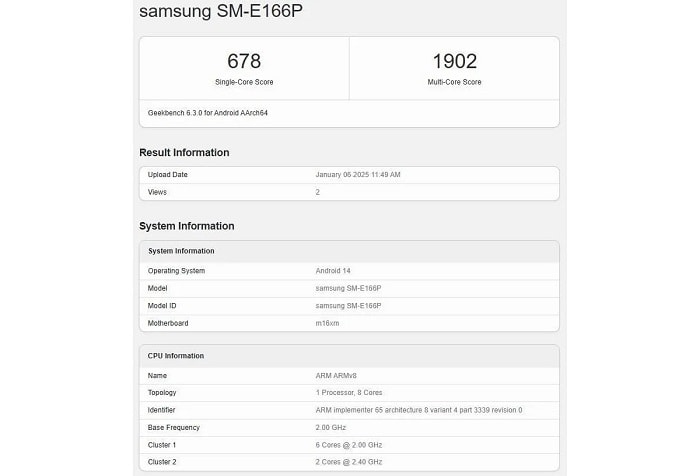The image size is (700, 476).
Task: Click the Multi-Core Score label
Action: tap(455, 82)
